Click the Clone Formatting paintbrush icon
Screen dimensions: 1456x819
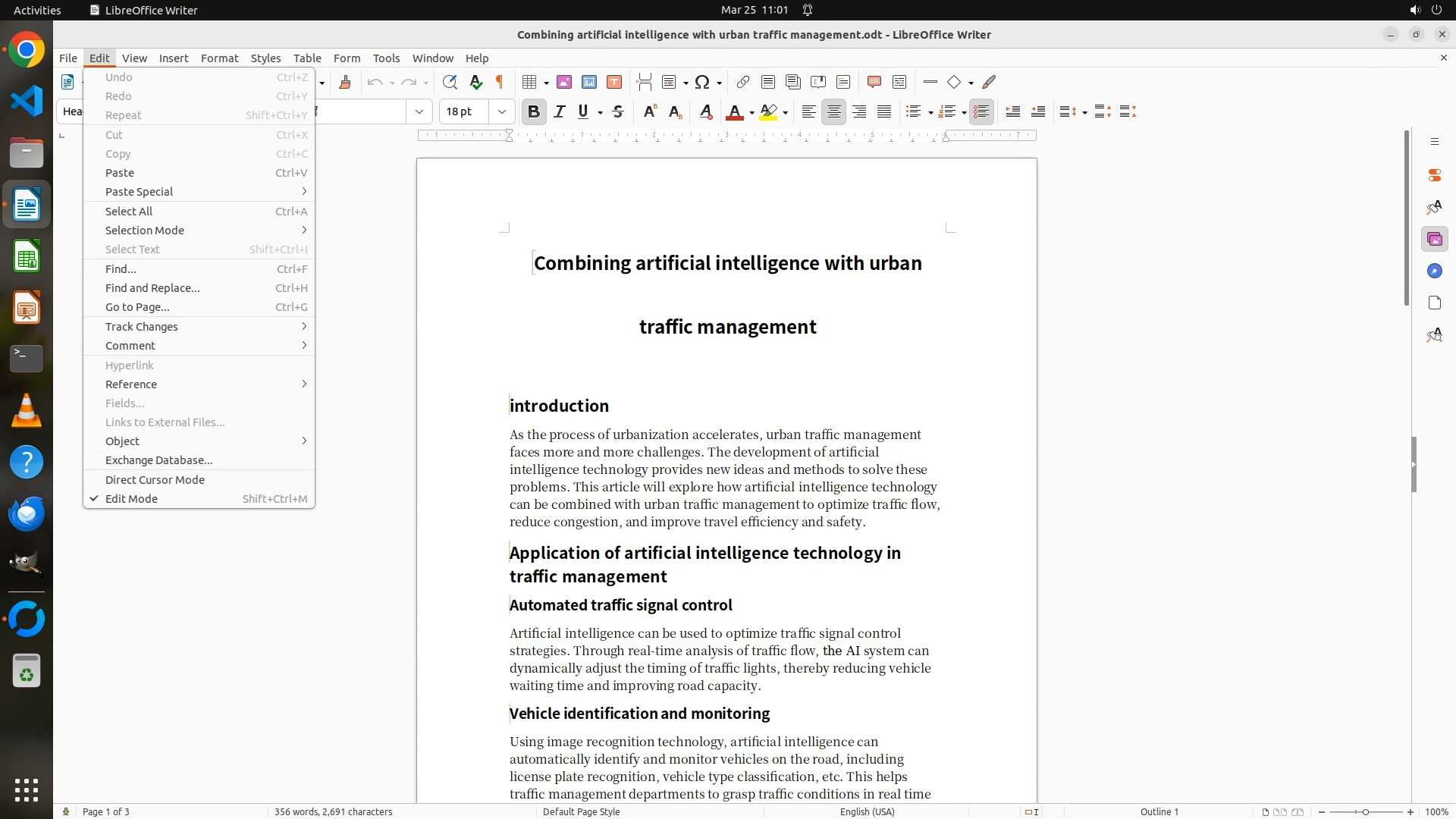pyautogui.click(x=345, y=82)
